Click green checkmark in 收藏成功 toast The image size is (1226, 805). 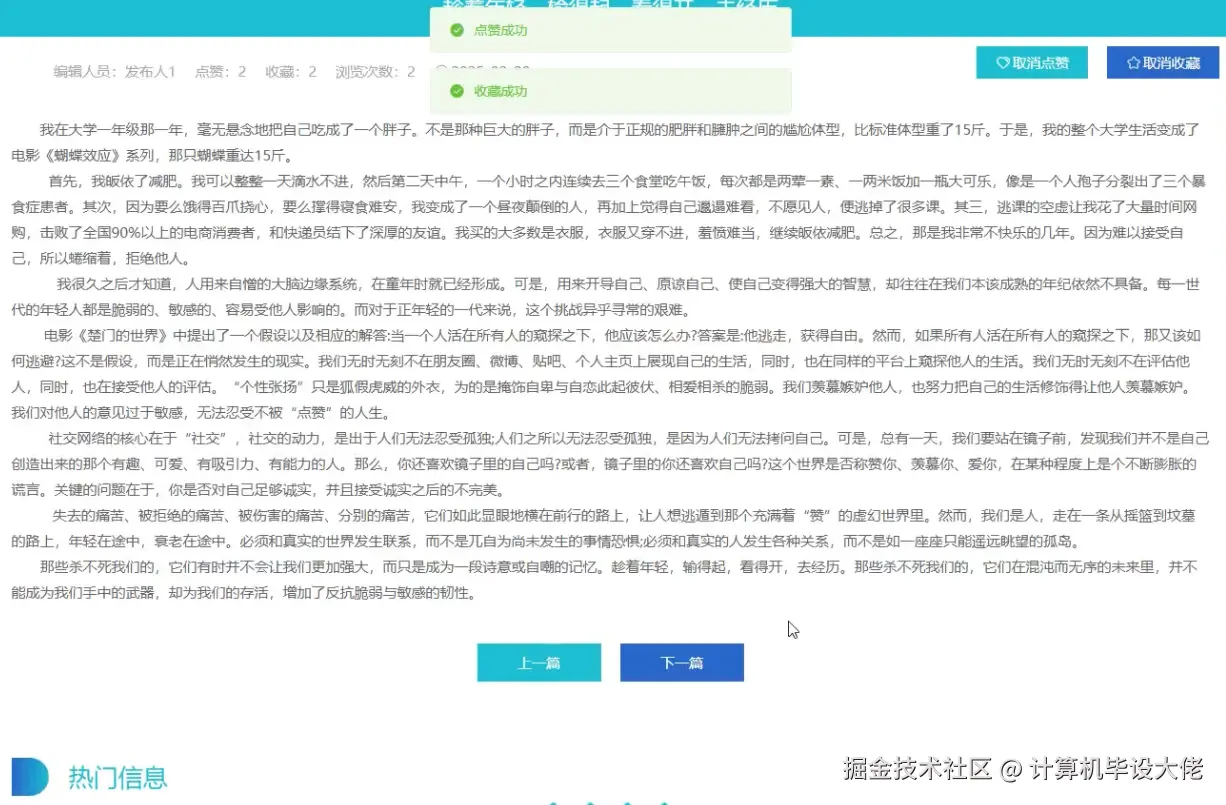(456, 90)
